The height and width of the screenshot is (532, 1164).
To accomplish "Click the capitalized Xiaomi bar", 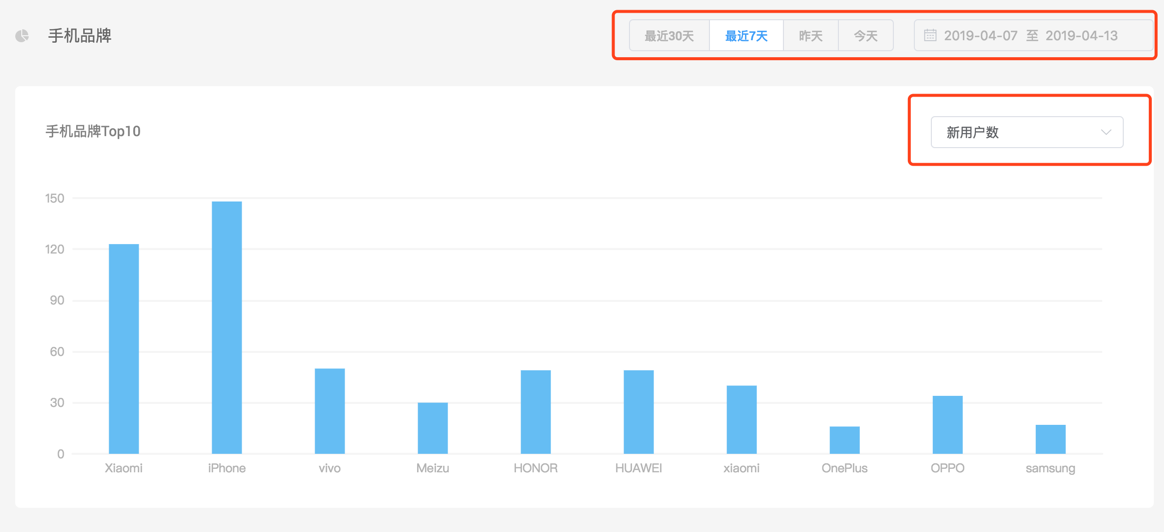I will coord(124,349).
